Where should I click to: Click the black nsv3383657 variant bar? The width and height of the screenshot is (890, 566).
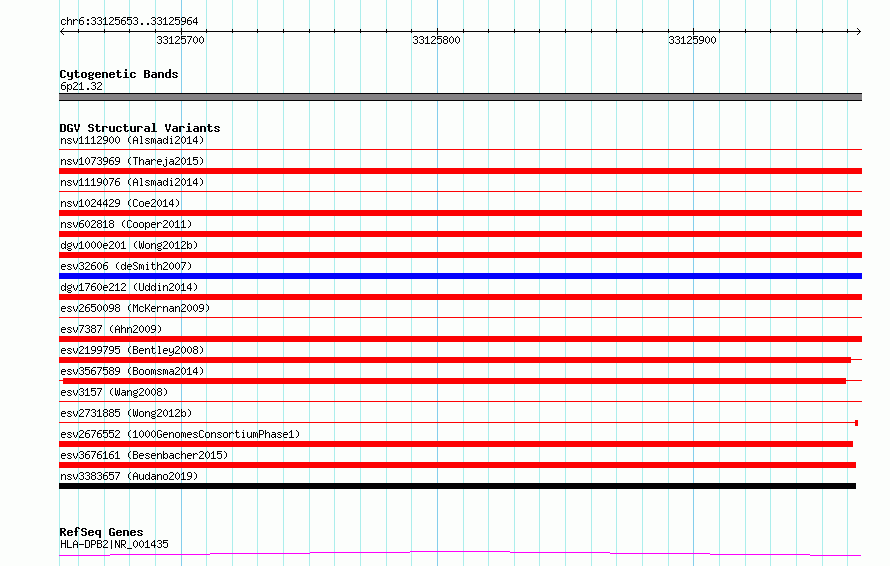point(457,486)
